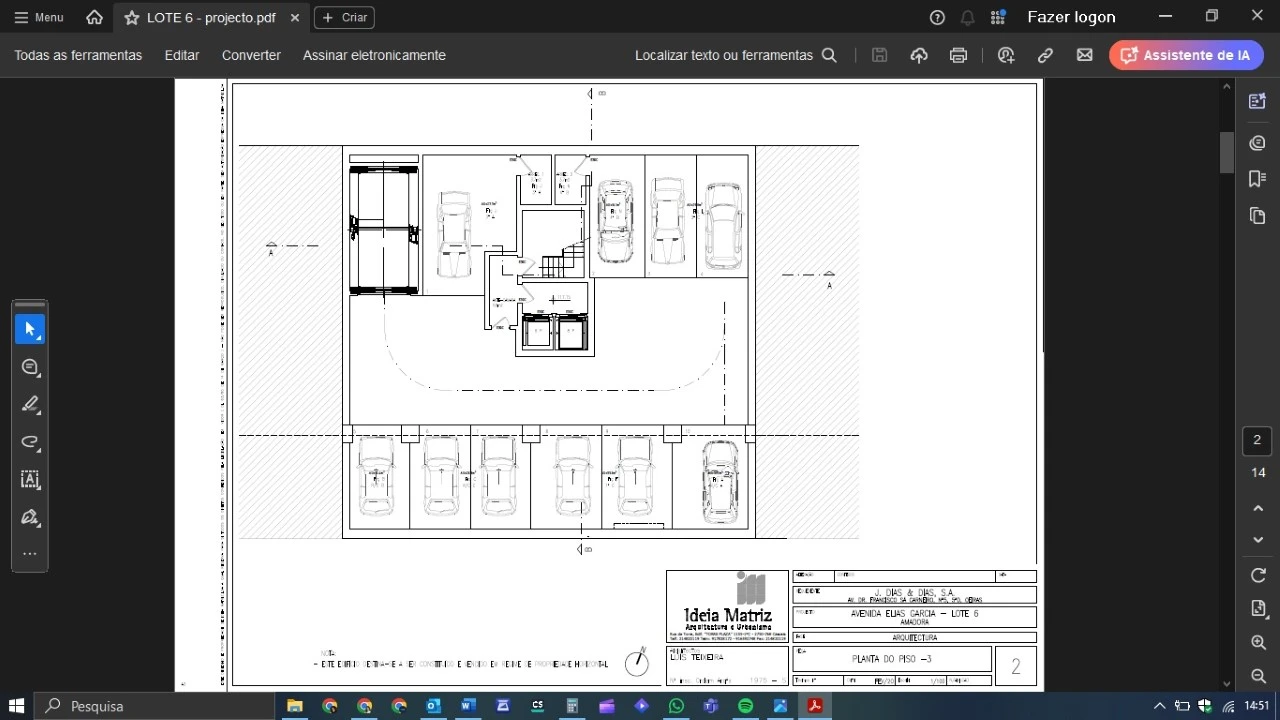This screenshot has width=1280, height=720.
Task: Activate the Add text tool
Action: 30,480
